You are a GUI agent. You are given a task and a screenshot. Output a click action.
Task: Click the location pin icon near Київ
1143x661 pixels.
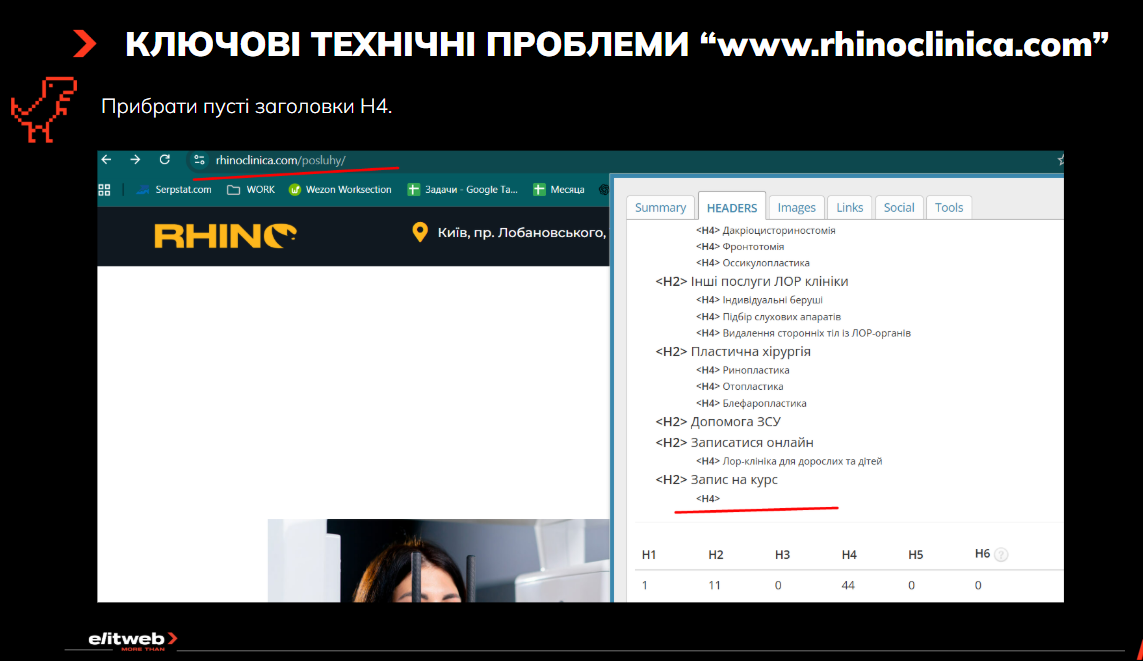coord(419,232)
